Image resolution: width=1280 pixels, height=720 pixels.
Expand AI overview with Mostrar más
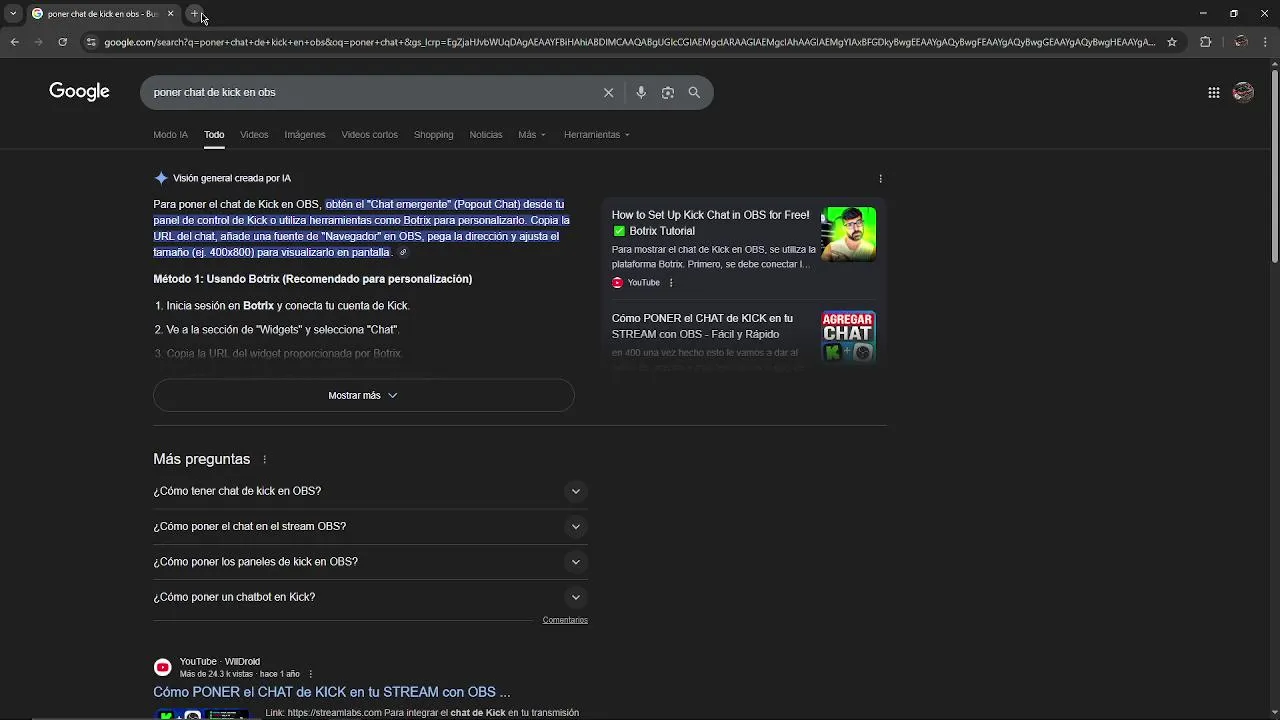click(363, 395)
